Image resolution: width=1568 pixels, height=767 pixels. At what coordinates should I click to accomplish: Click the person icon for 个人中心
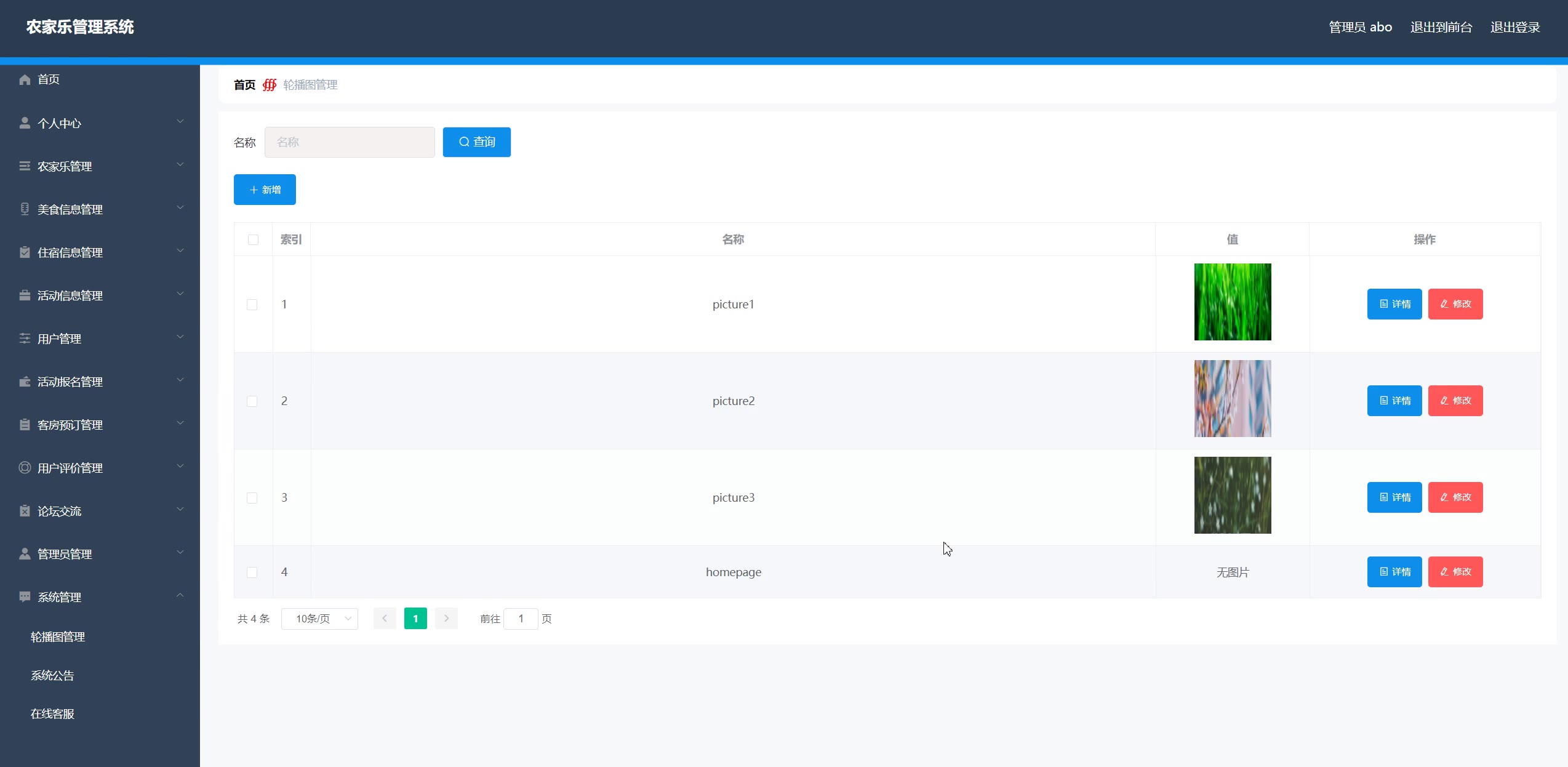[25, 122]
